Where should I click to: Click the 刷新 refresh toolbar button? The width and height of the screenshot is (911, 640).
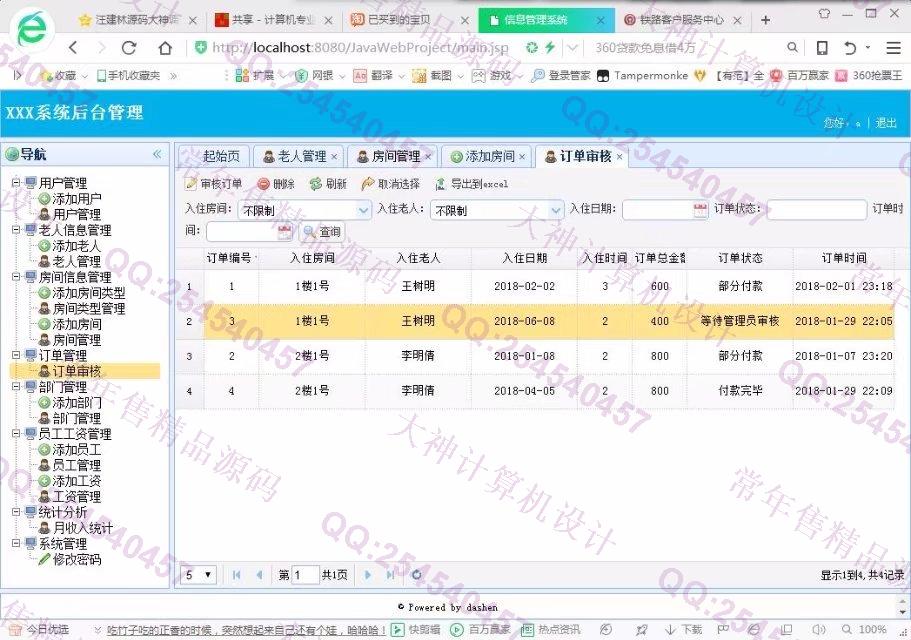(x=328, y=184)
